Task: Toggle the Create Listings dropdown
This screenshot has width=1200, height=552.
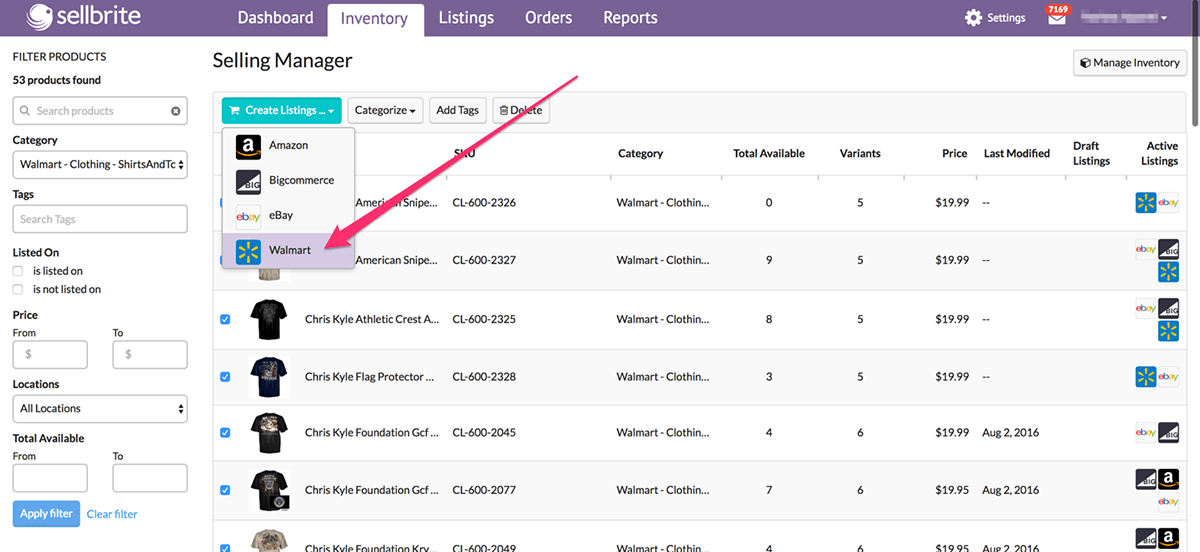Action: coord(282,110)
